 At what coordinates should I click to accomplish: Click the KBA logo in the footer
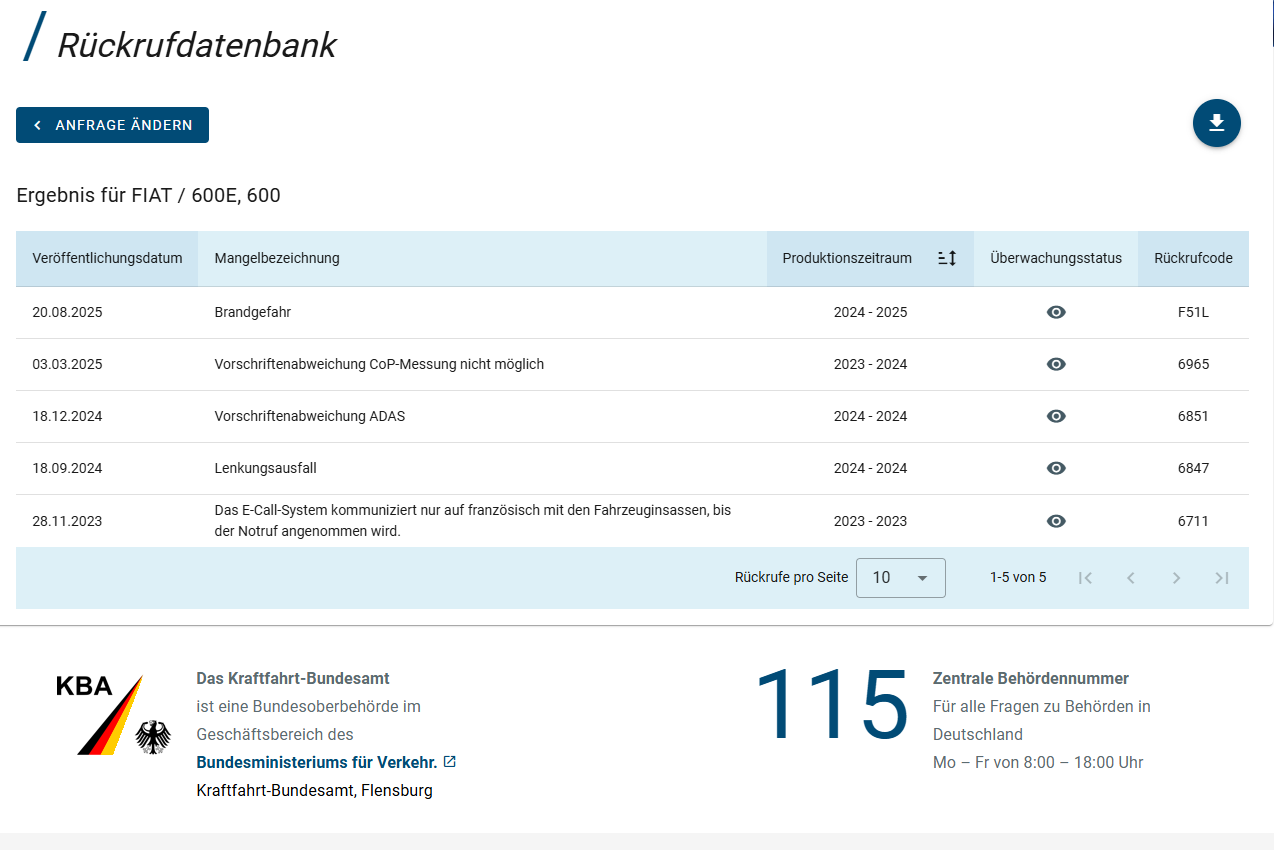point(100,714)
